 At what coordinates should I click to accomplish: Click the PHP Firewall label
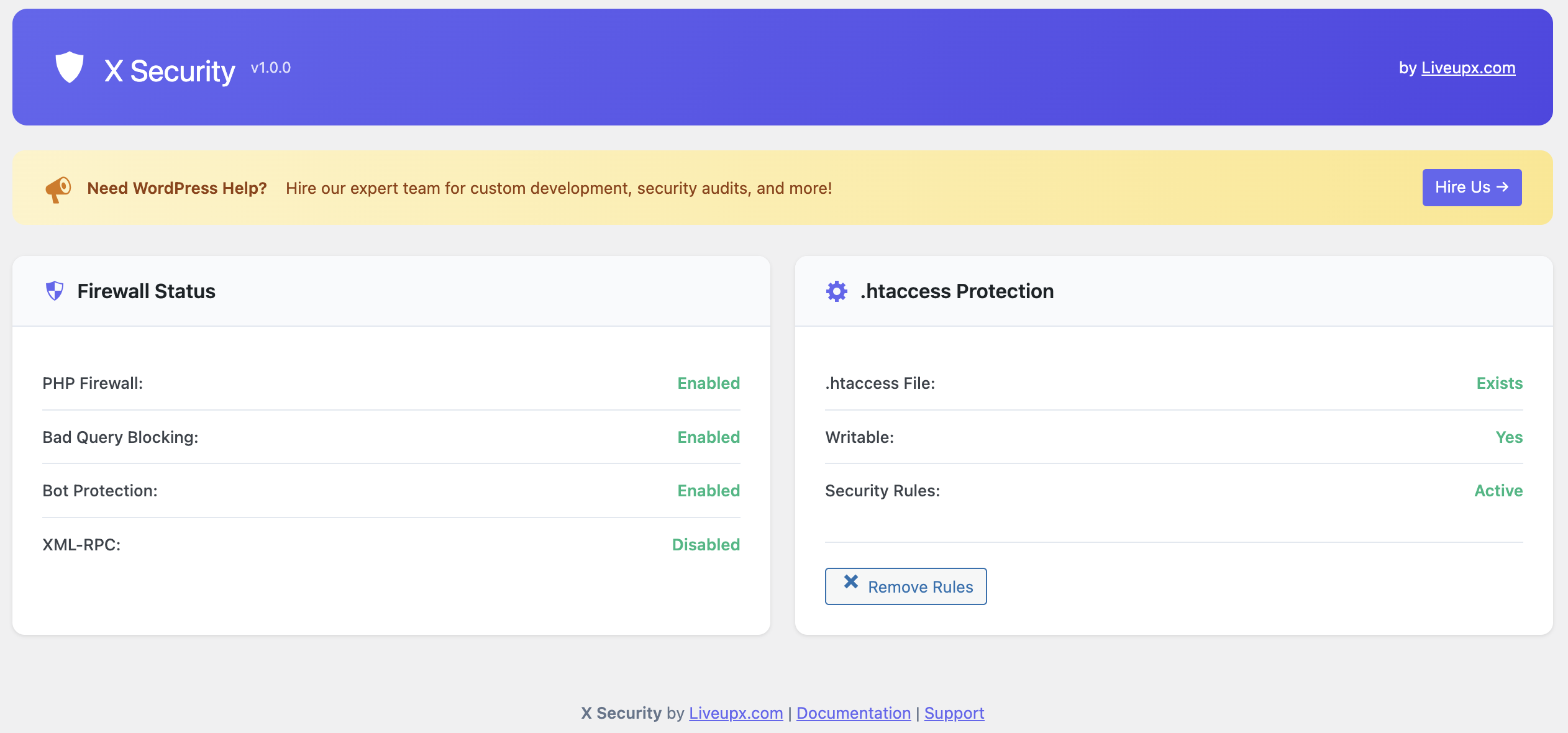(93, 383)
